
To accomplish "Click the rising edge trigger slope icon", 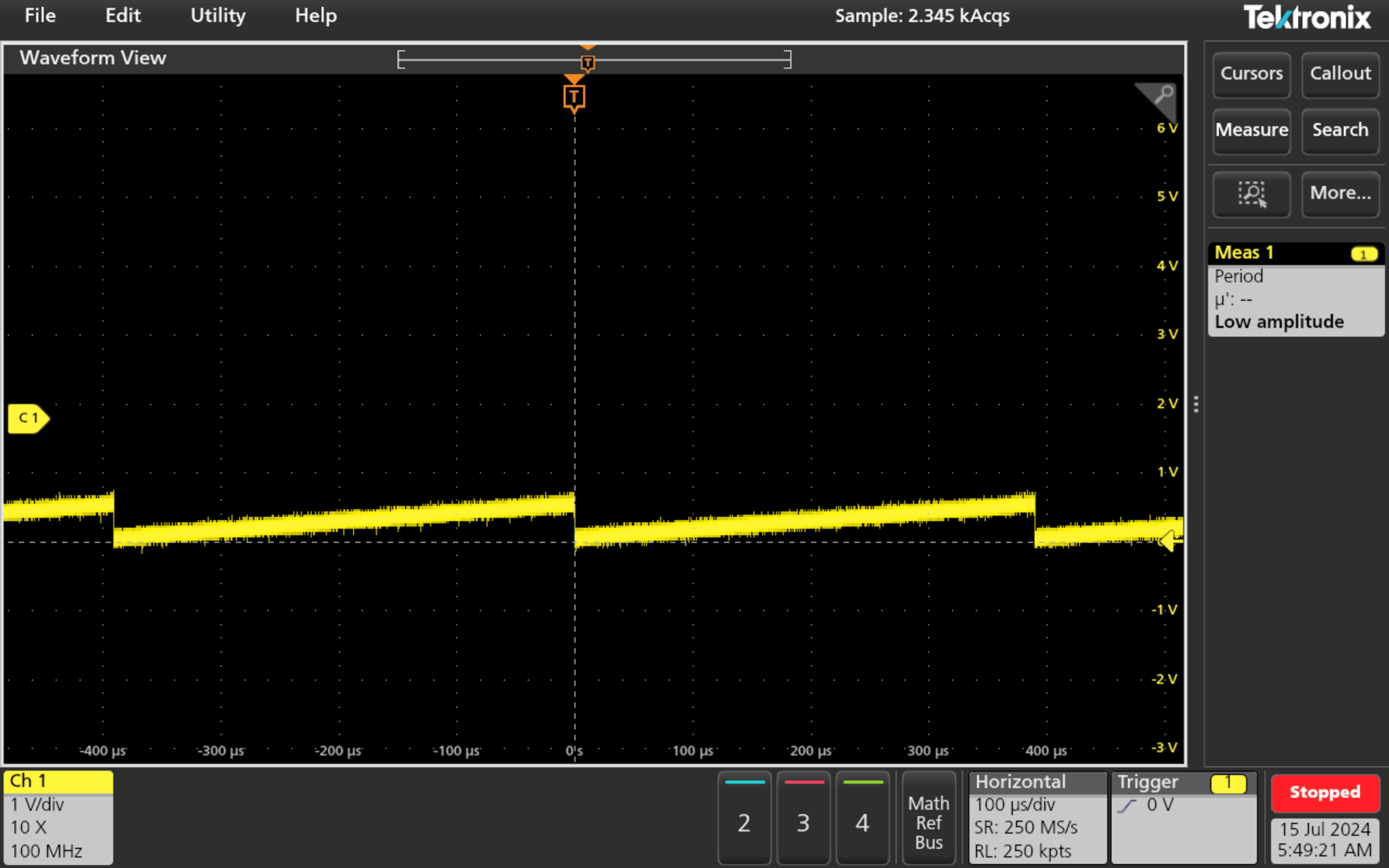I will coord(1127,806).
